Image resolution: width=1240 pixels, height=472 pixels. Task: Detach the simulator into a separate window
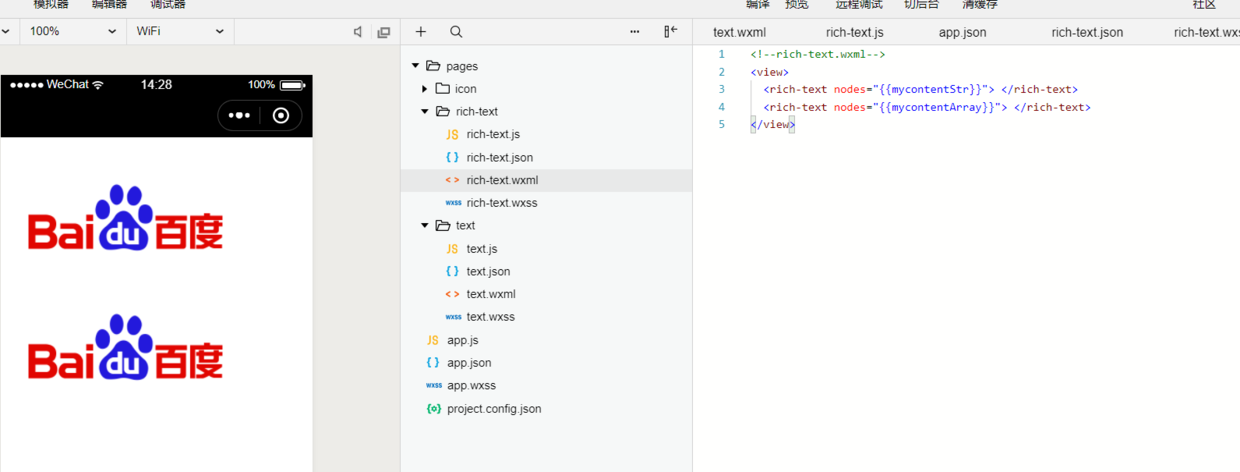tap(383, 32)
